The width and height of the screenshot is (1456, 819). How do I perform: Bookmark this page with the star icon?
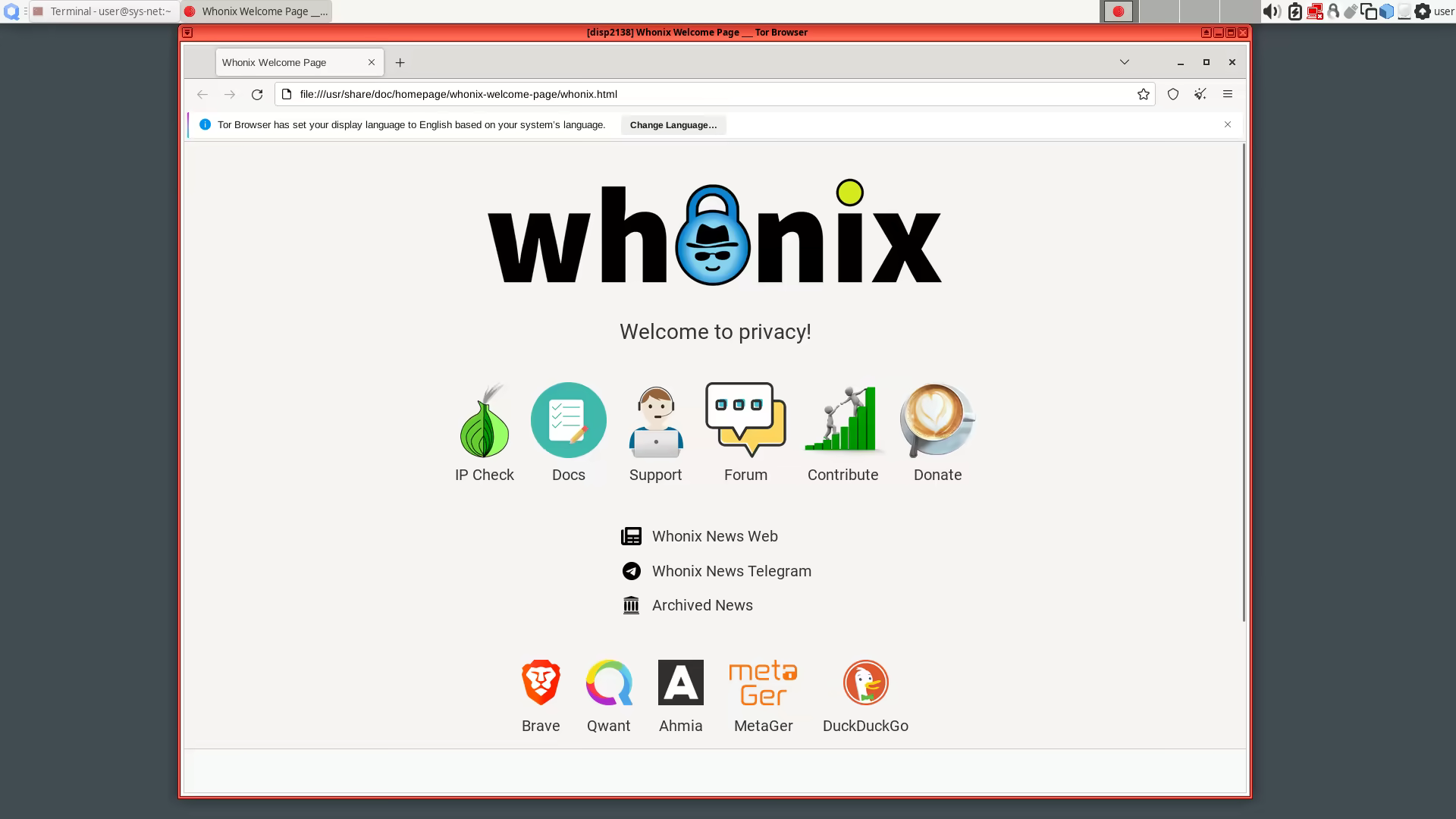point(1144,94)
